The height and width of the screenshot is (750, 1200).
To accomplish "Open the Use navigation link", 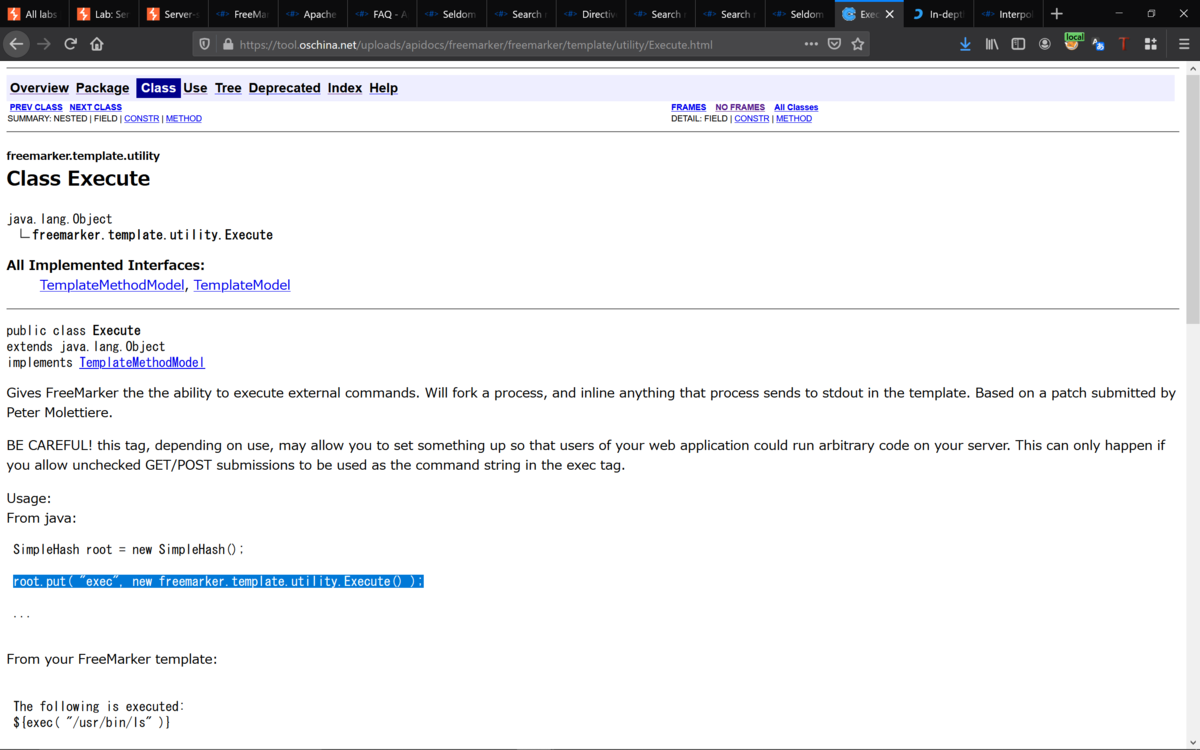I will click(x=195, y=88).
